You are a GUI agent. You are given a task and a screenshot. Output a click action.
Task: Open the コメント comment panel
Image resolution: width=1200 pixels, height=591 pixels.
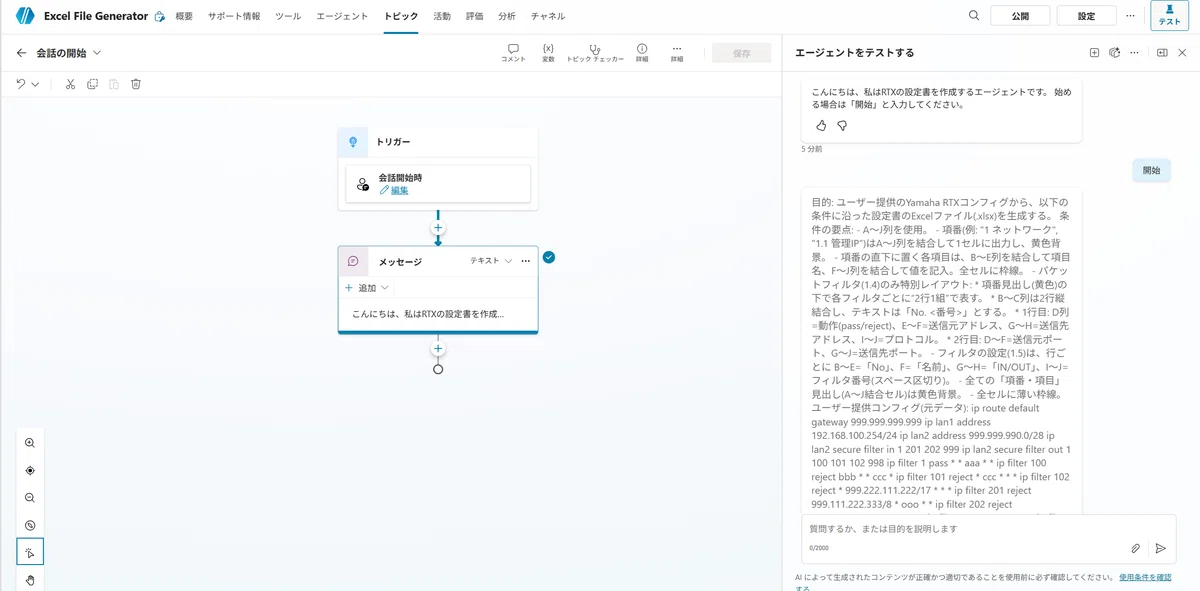(513, 52)
